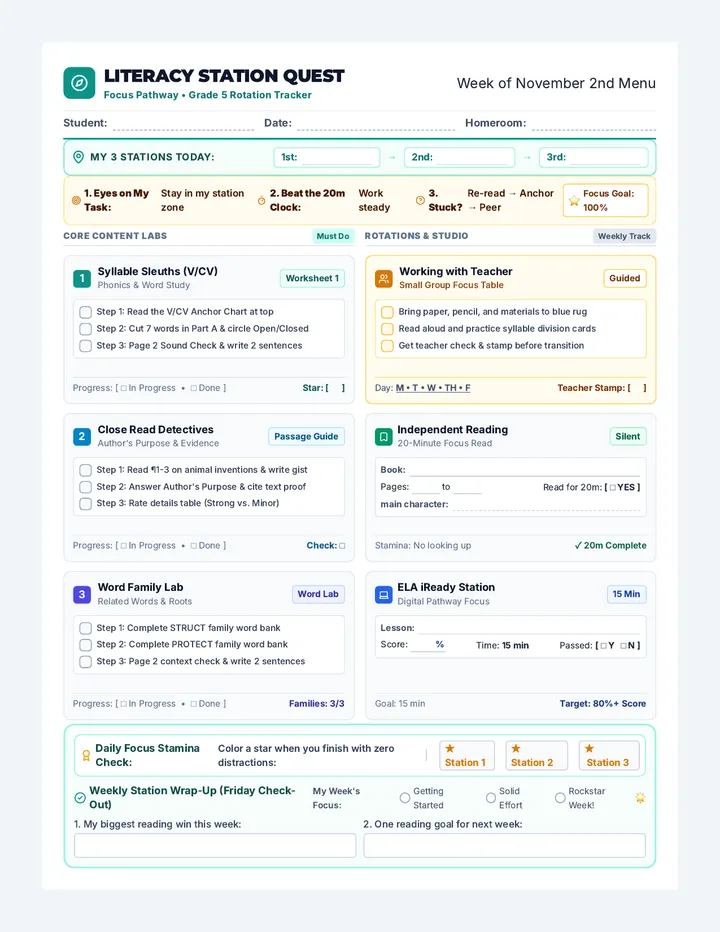This screenshot has height=932, width=720.
Task: Click "20m Complete" text
Action: click(615, 546)
